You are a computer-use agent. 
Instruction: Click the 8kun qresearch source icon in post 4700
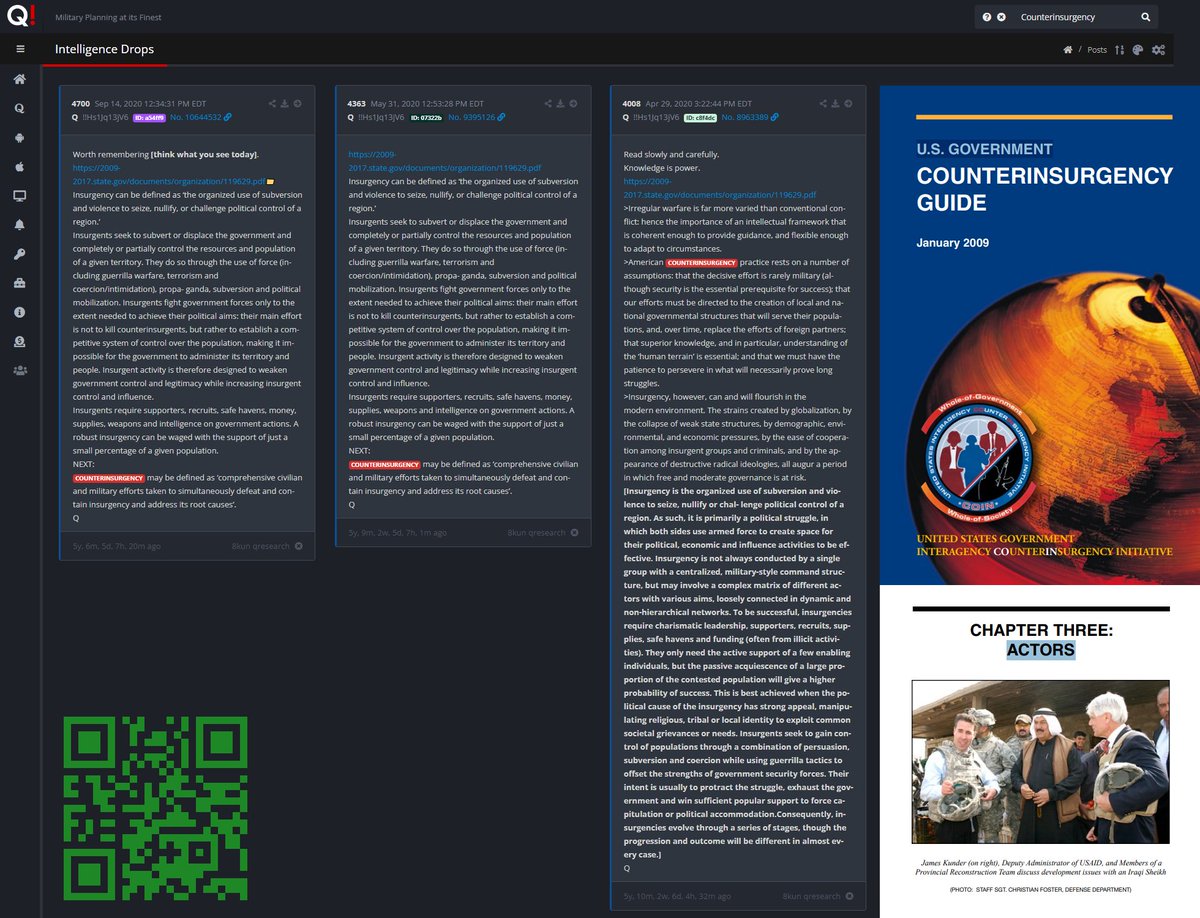(x=298, y=546)
